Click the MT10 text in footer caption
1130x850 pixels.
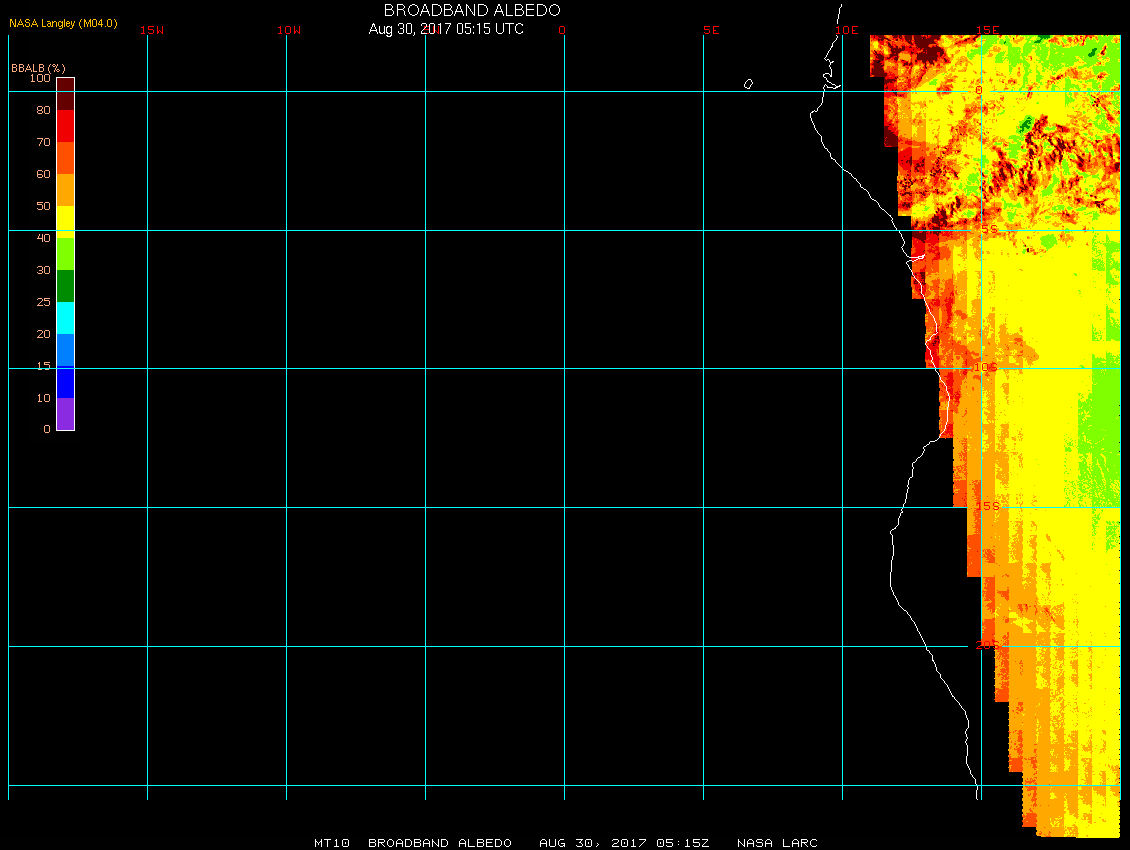(x=331, y=843)
